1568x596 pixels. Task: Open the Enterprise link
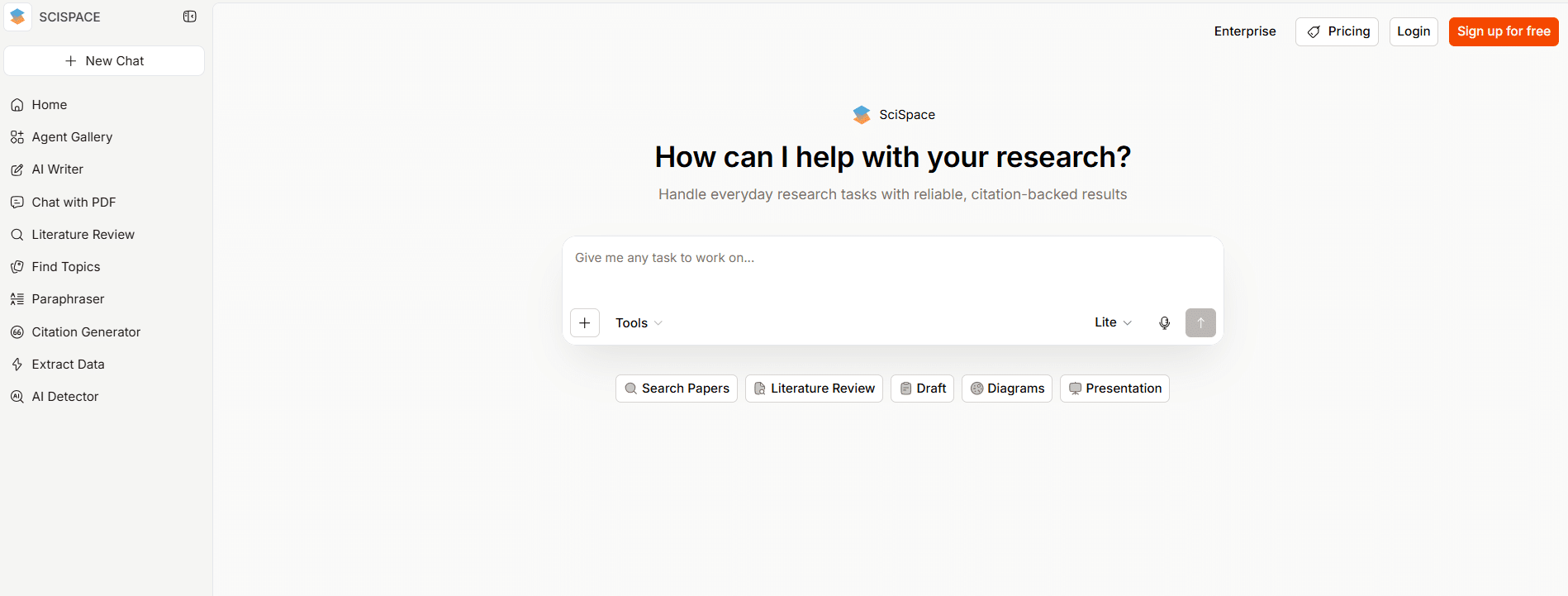(1245, 31)
